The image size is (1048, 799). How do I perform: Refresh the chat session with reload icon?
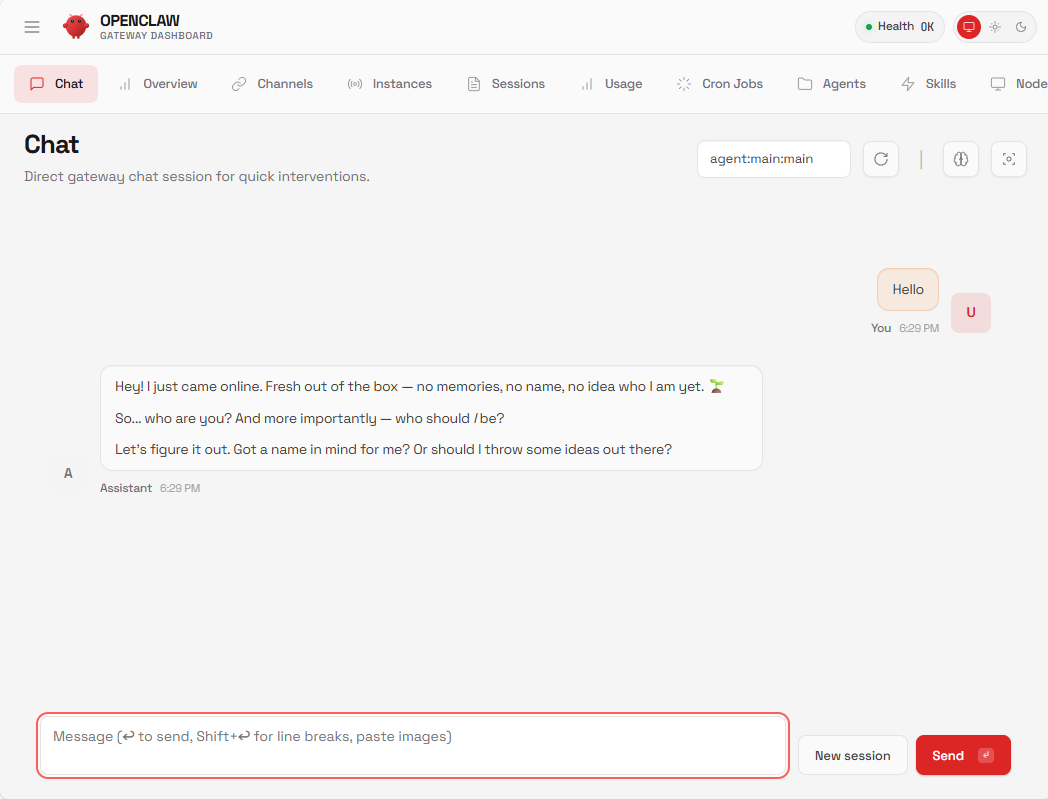tap(881, 159)
